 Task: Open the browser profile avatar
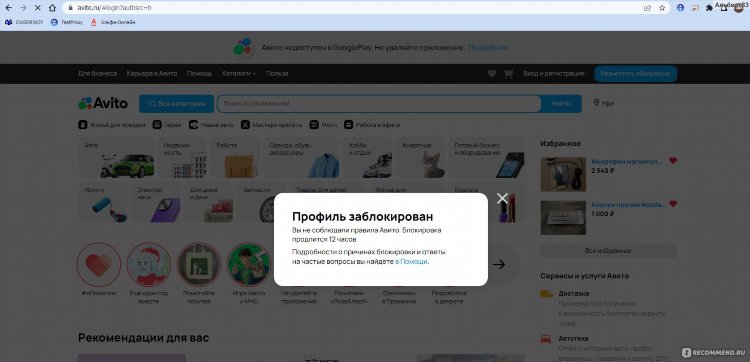pyautogui.click(x=738, y=8)
